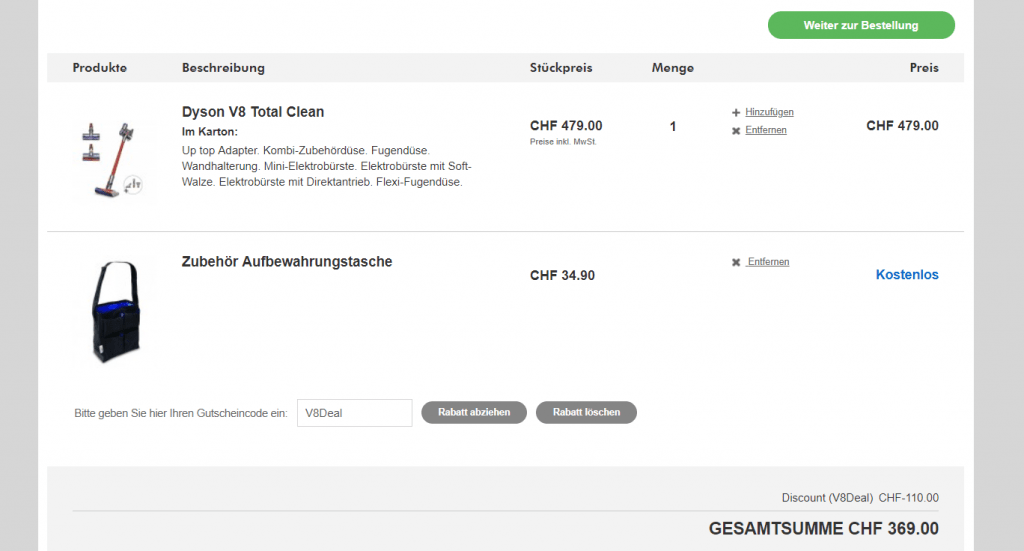Click the Zubehör Aufbewahrungstasche title

[287, 262]
